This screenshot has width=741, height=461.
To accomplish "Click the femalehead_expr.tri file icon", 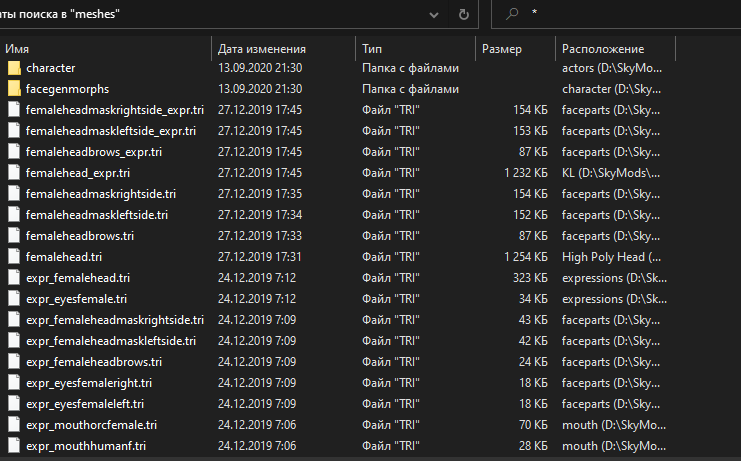I will click(14, 173).
